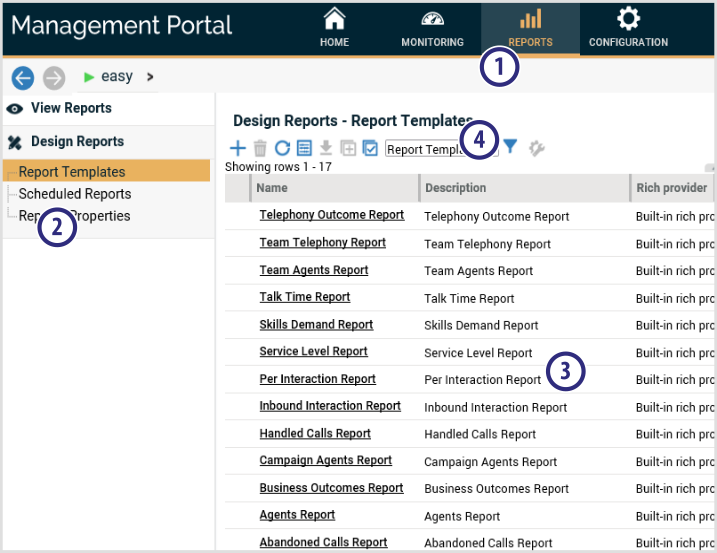This screenshot has height=553, width=717.
Task: Expand the breadcrumb chevron after easy
Action: click(x=150, y=77)
